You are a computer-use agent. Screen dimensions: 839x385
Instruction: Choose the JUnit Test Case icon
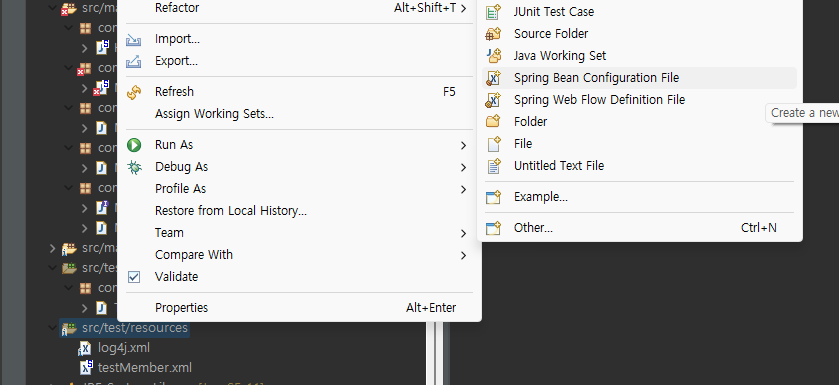[x=493, y=12]
